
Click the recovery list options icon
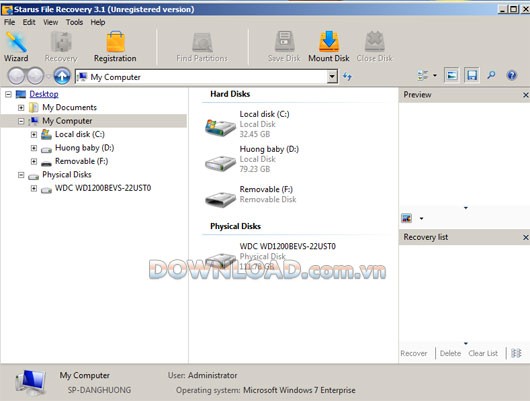516,353
